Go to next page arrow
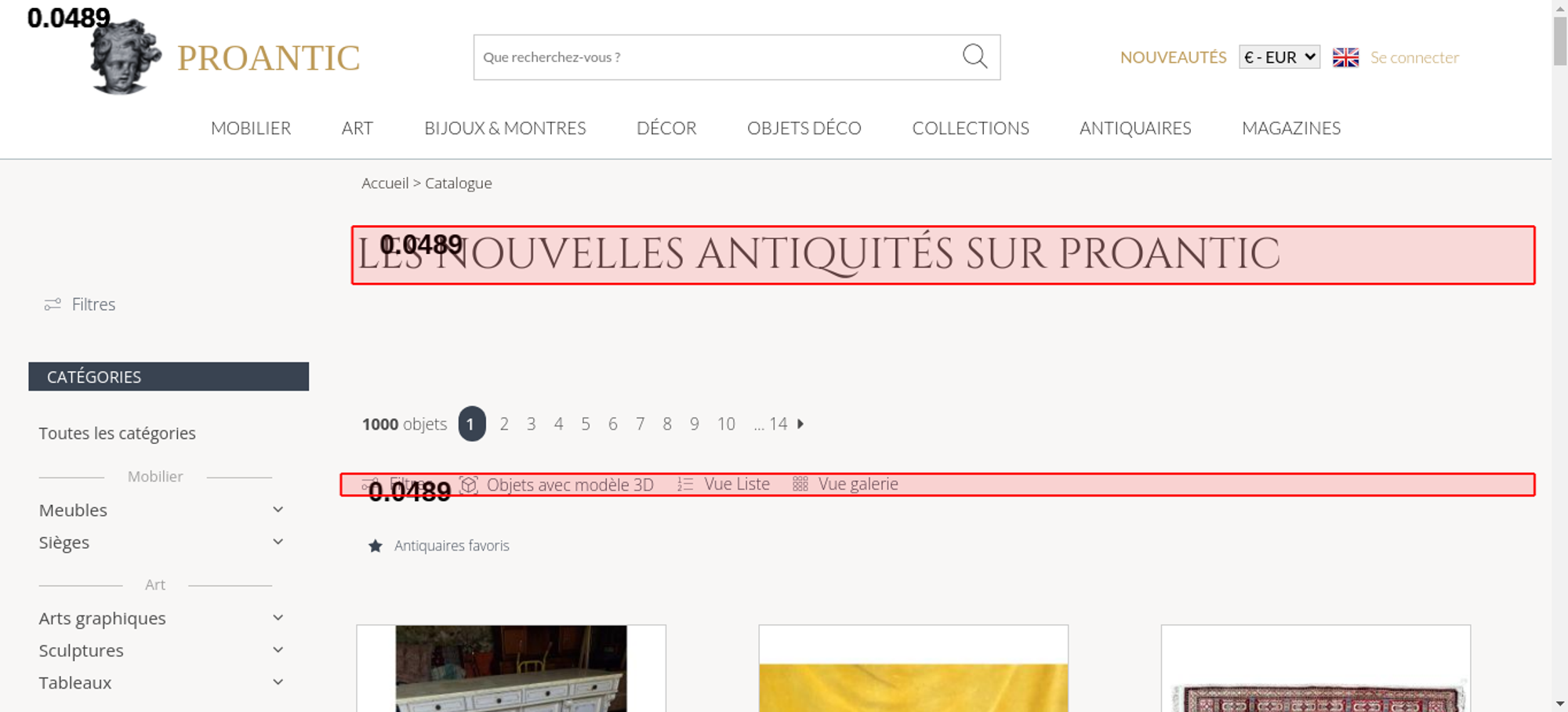 pos(800,423)
